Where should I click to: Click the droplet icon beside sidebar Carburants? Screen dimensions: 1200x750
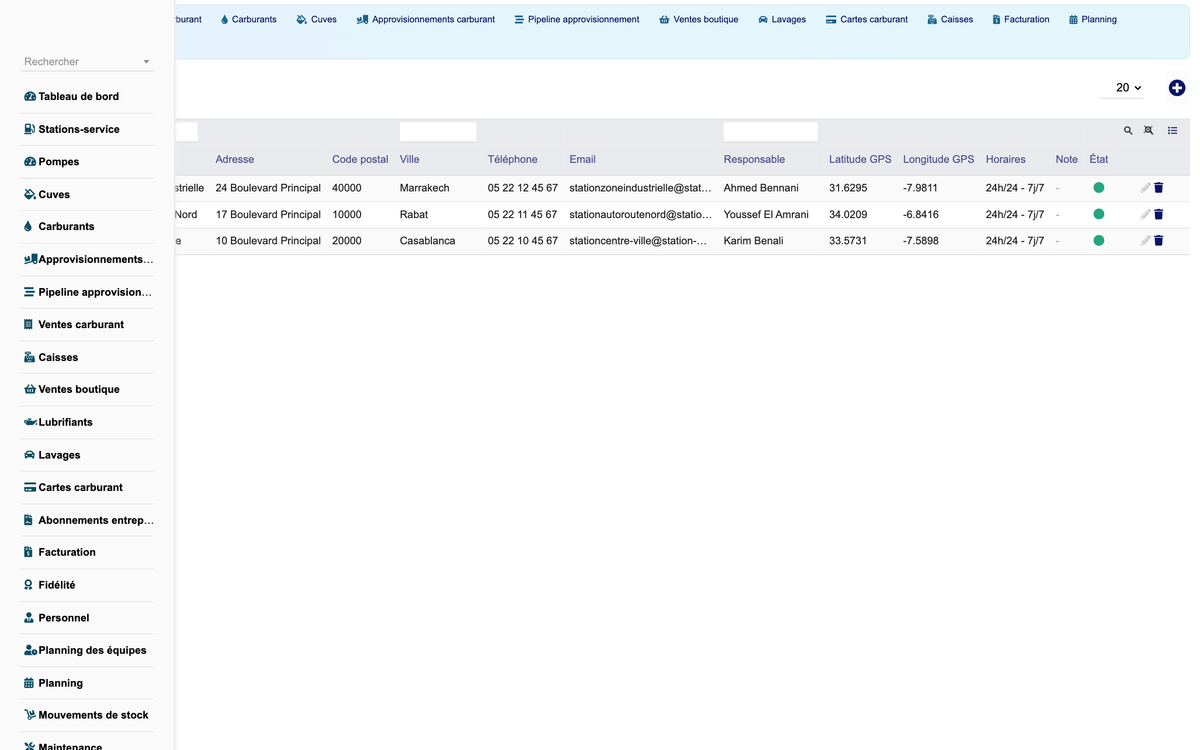(29, 227)
